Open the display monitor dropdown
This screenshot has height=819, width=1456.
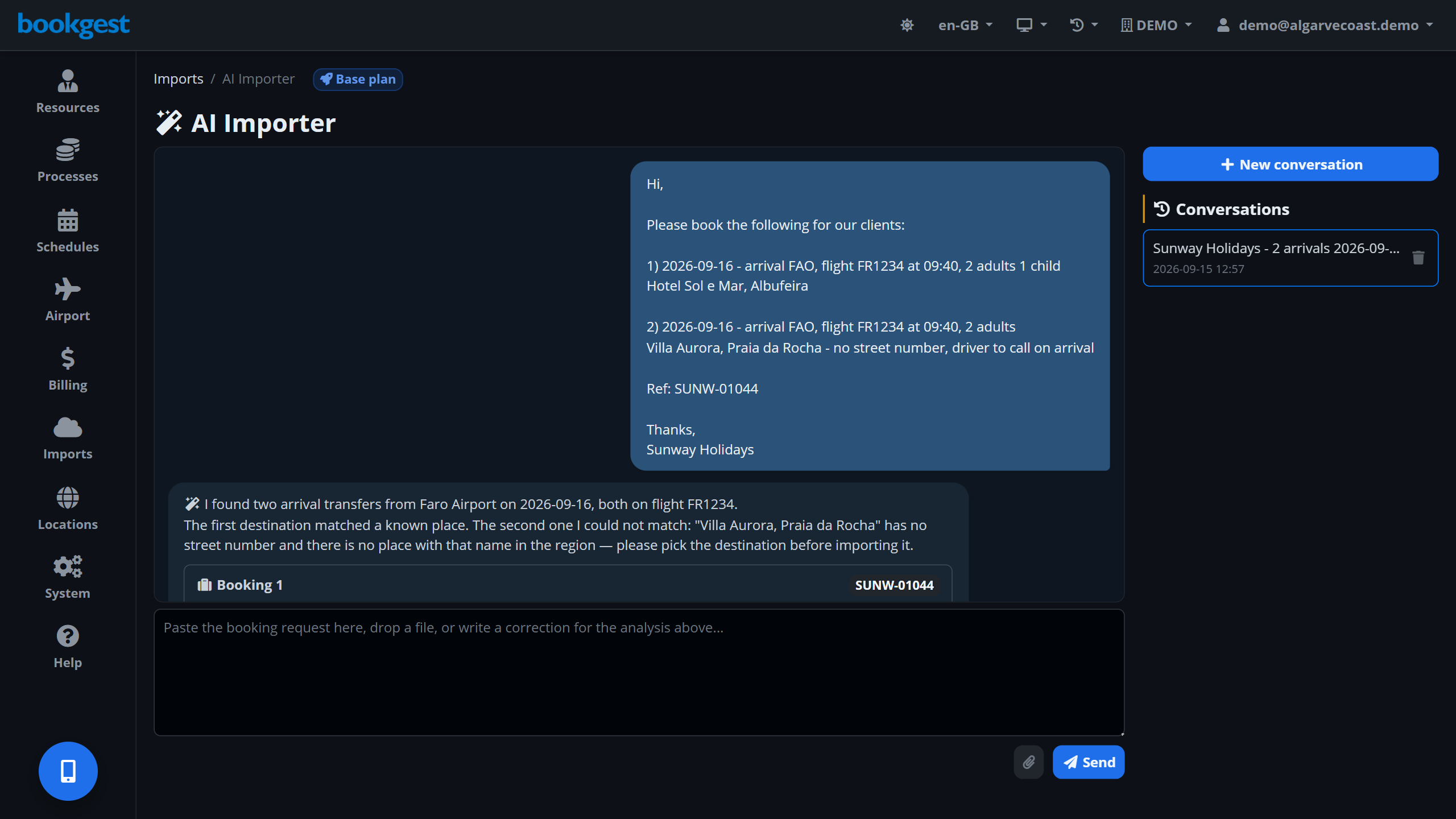point(1031,25)
